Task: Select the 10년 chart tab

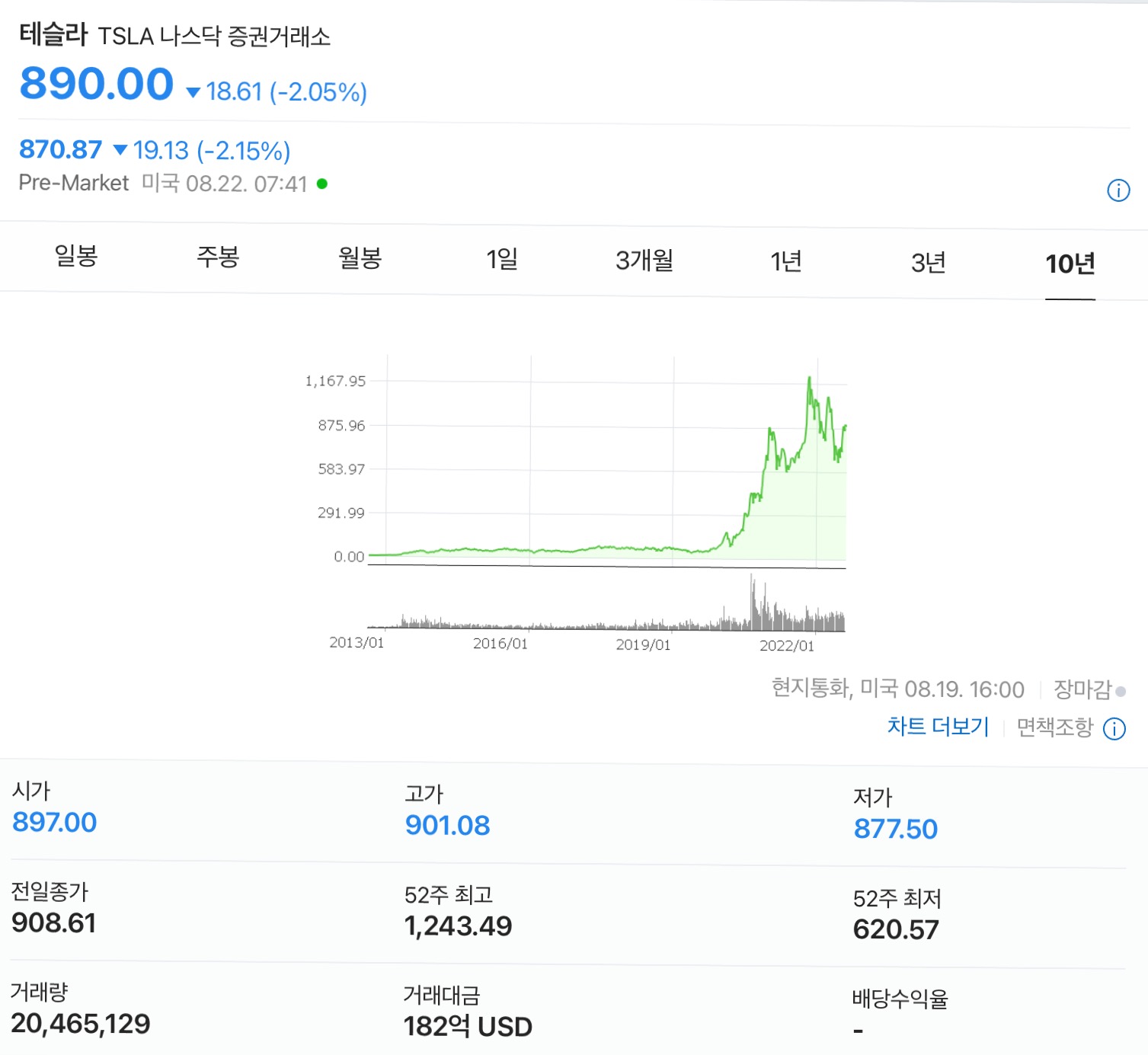Action: tap(1070, 264)
